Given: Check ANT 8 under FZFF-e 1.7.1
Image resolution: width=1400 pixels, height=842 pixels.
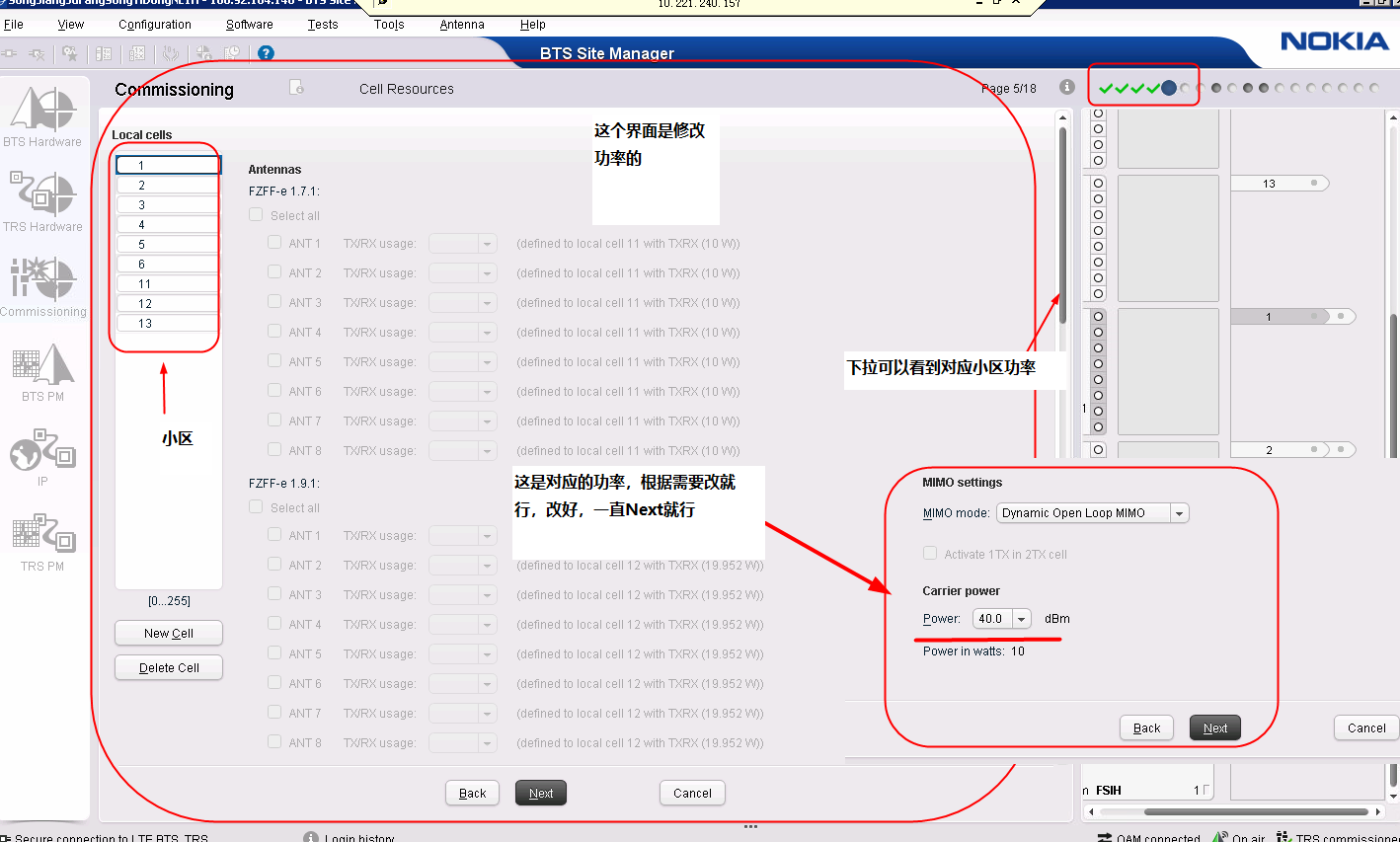Looking at the screenshot, I should coord(274,450).
